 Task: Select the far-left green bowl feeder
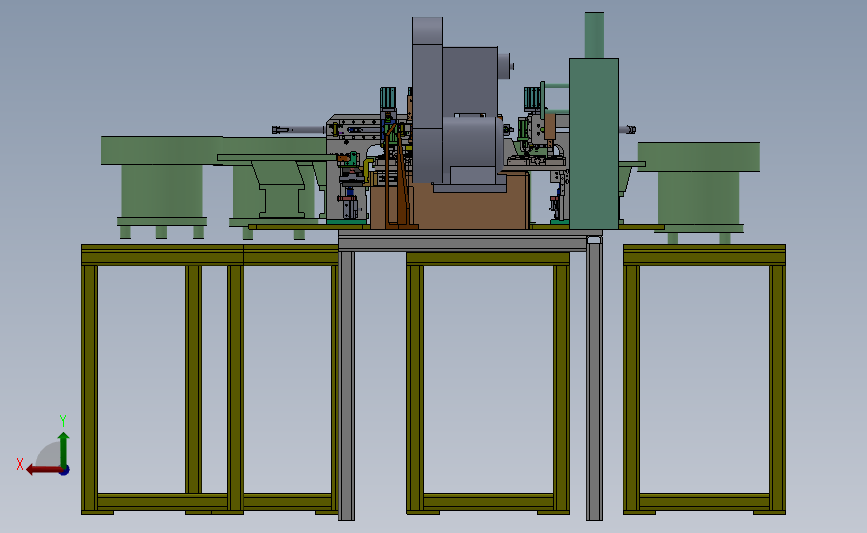click(161, 185)
